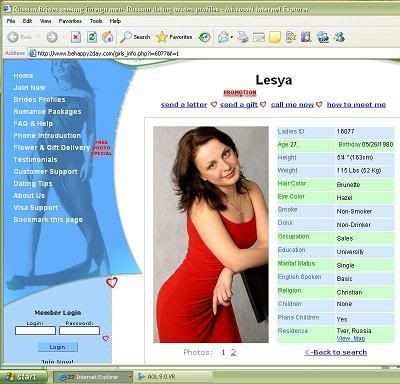The width and height of the screenshot is (400, 384).
Task: Expand the Mail icon dropdown arrow
Action: (x=231, y=37)
